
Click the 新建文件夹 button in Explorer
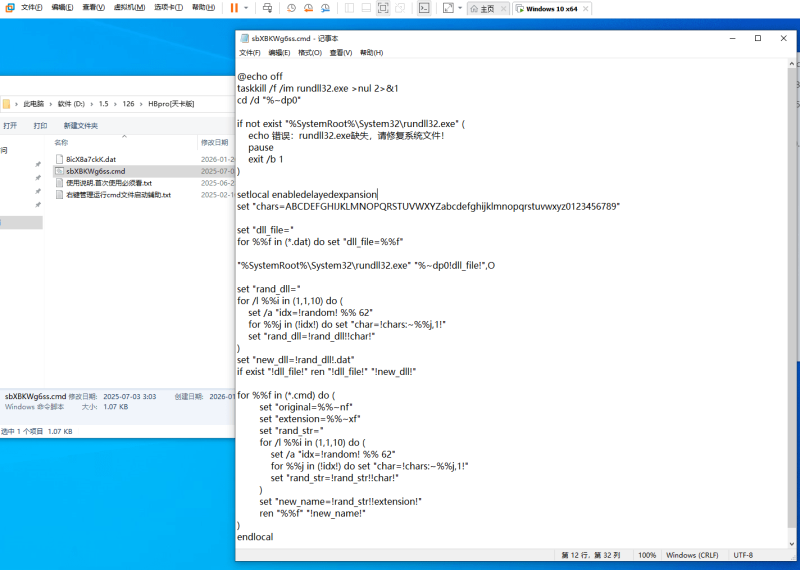[81, 126]
